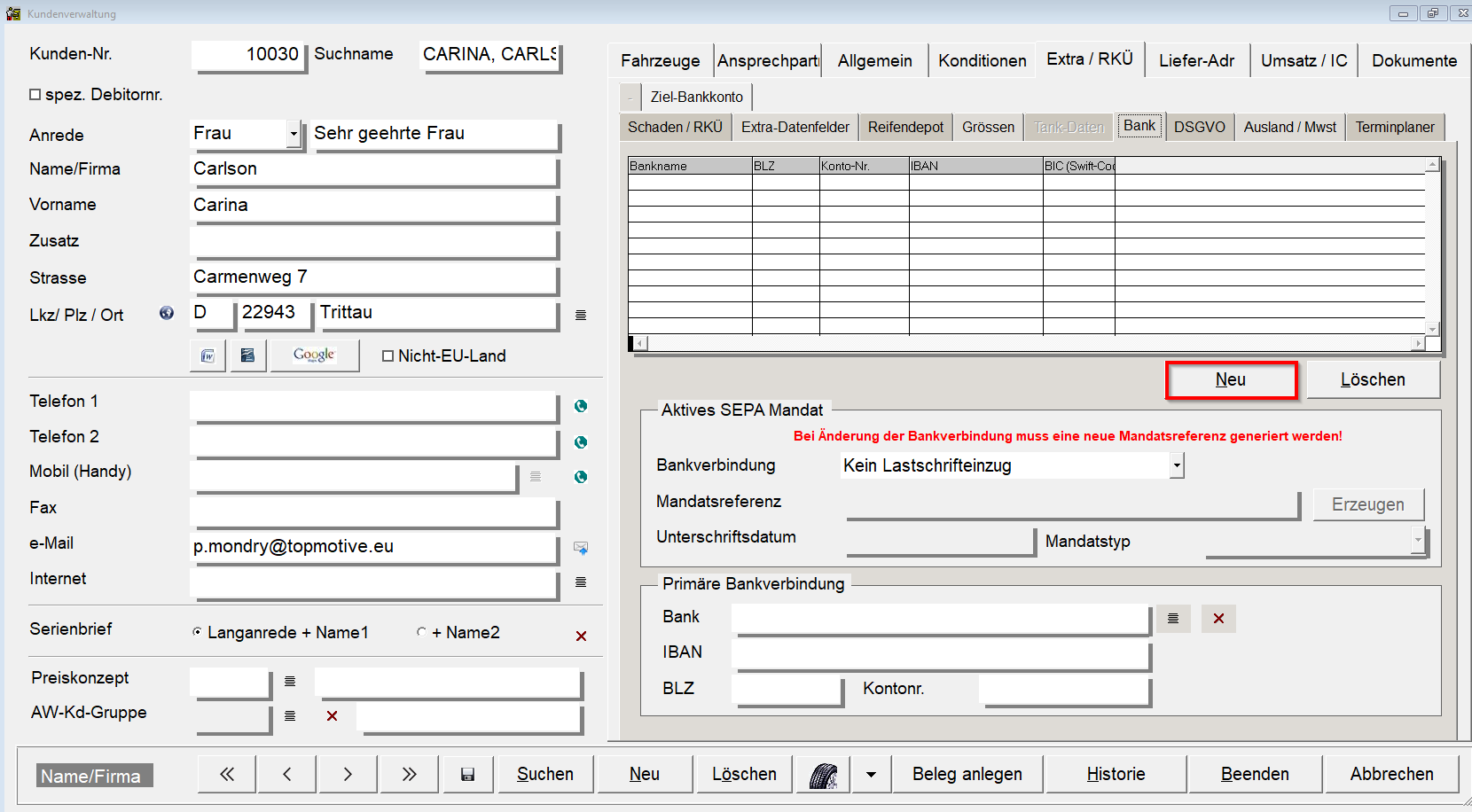Viewport: 1472px width, 812px height.
Task: Tick the Nicht-EU-Land checkbox
Action: pyautogui.click(x=388, y=355)
